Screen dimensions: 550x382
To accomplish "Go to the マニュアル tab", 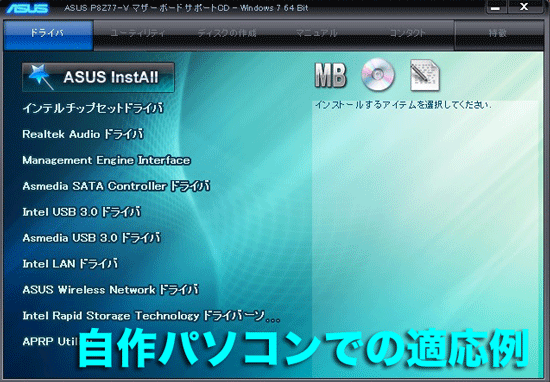I will [316, 33].
